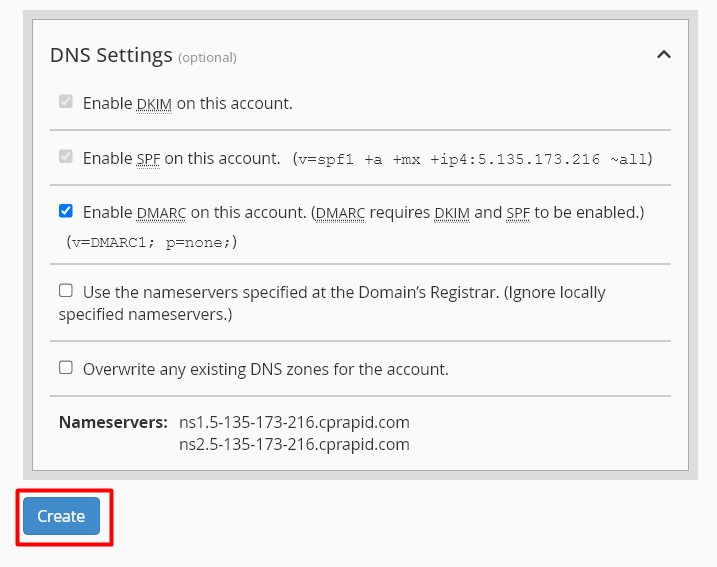Viewport: 717px width, 567px height.
Task: Click the DMARC abbreviation after Enable
Action: pyautogui.click(x=161, y=214)
